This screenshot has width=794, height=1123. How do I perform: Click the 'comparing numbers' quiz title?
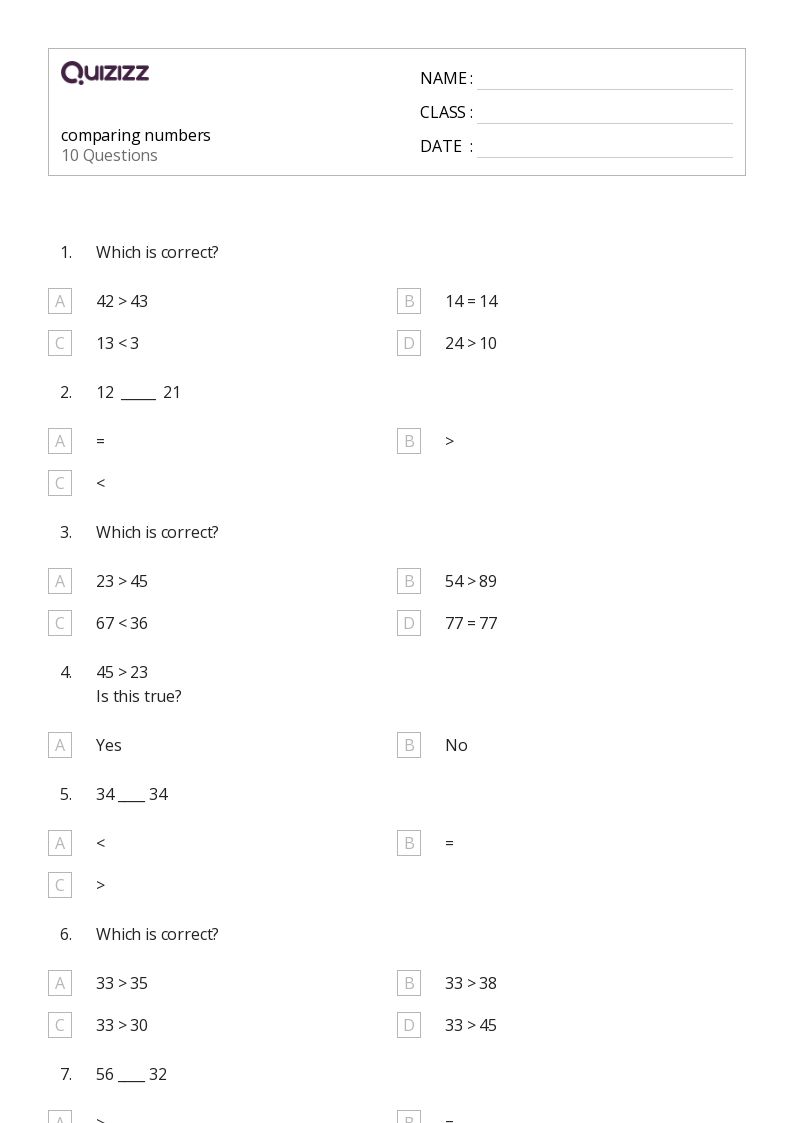coord(135,135)
